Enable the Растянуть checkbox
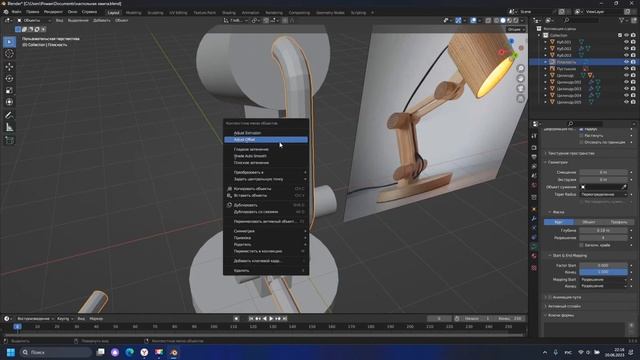640x360 pixels. (581, 136)
